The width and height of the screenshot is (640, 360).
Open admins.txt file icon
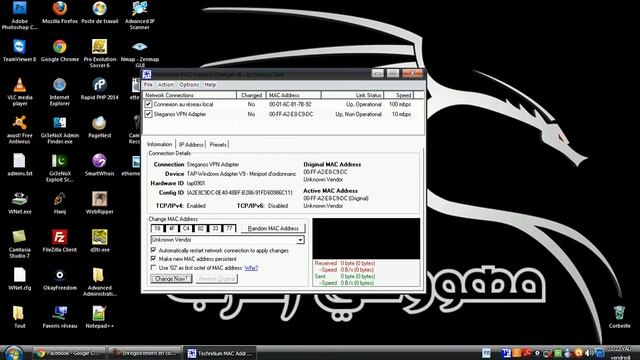coord(19,165)
